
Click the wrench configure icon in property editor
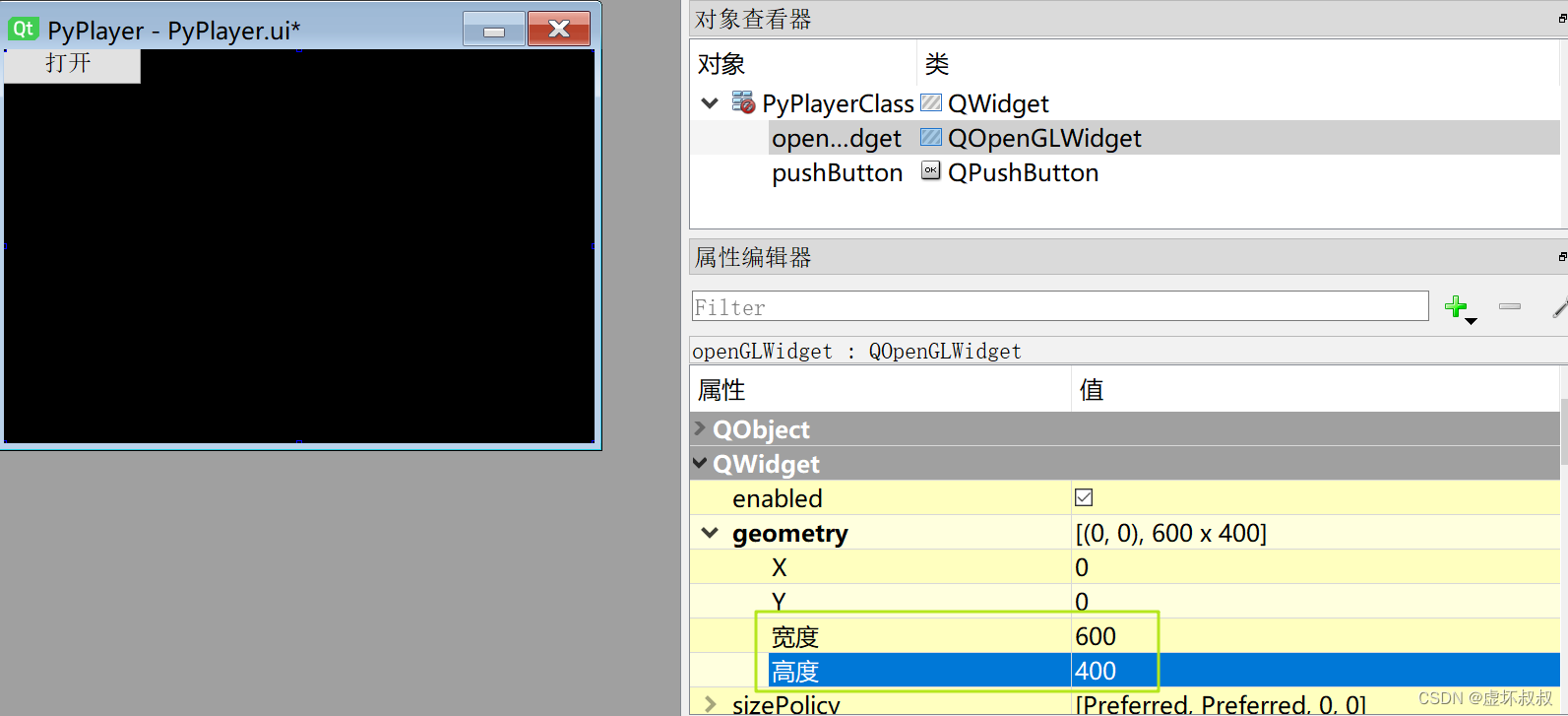pos(1559,307)
